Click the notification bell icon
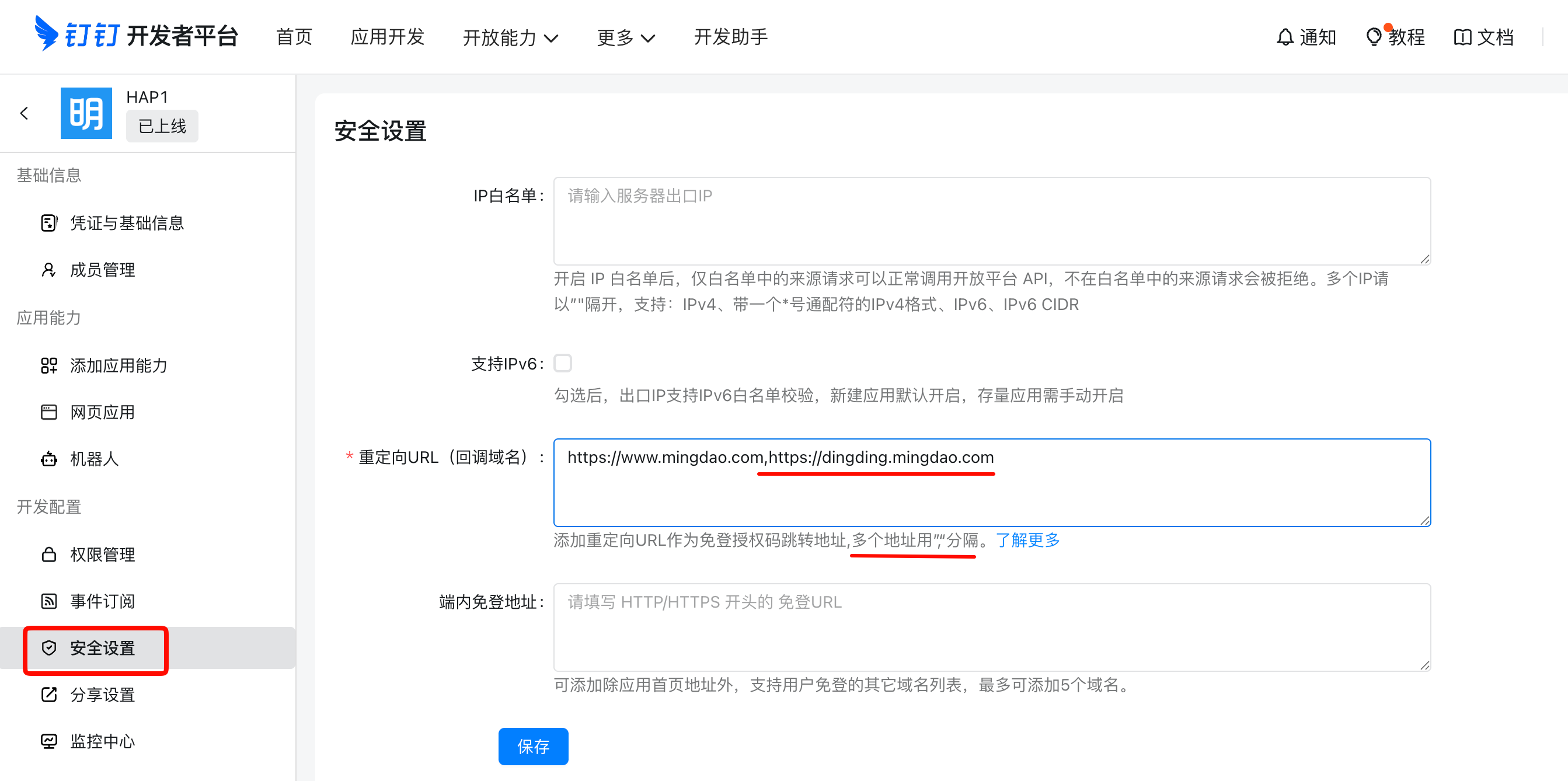Viewport: 1568px width, 781px height. coord(1284,37)
